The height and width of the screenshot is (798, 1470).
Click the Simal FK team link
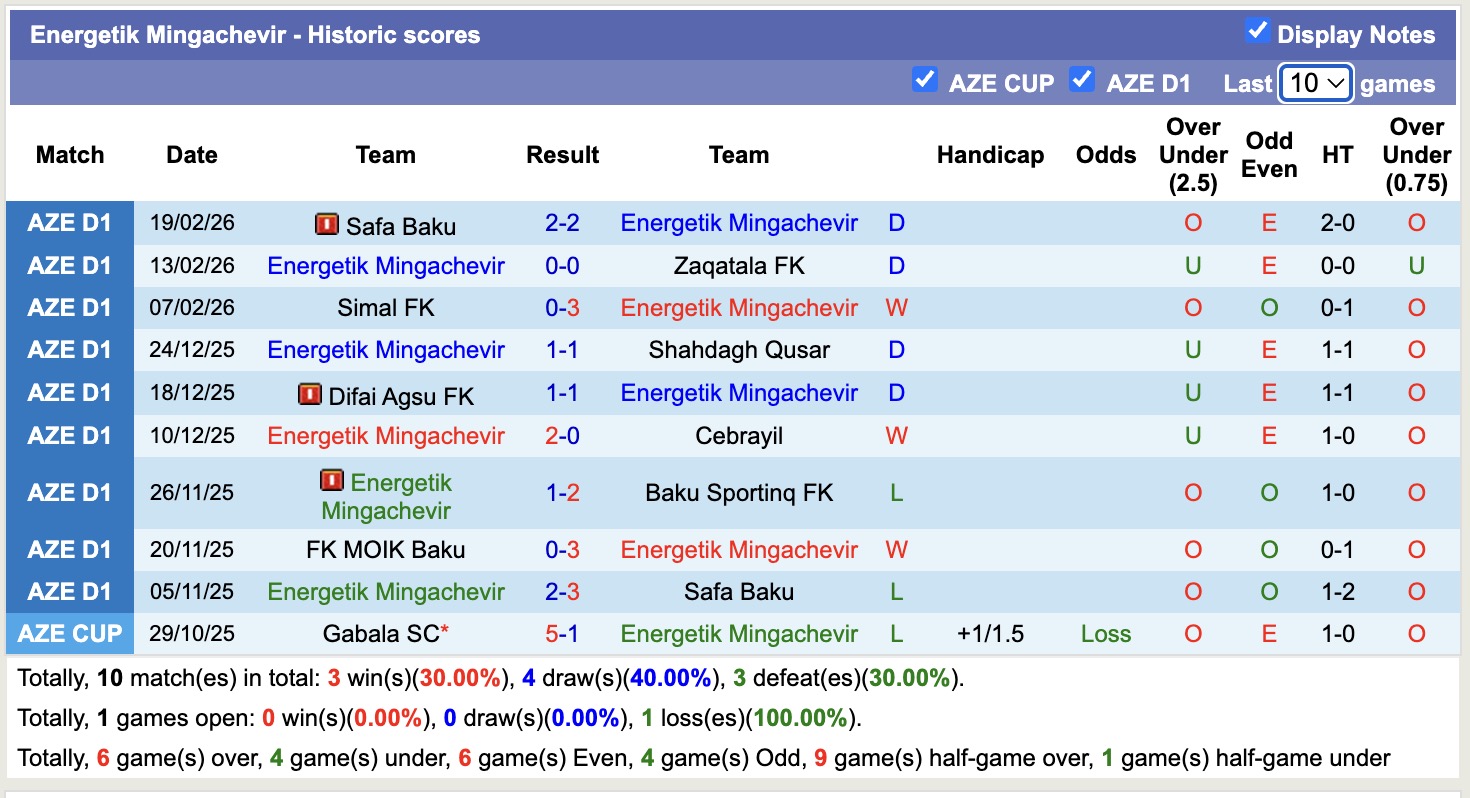coord(386,308)
